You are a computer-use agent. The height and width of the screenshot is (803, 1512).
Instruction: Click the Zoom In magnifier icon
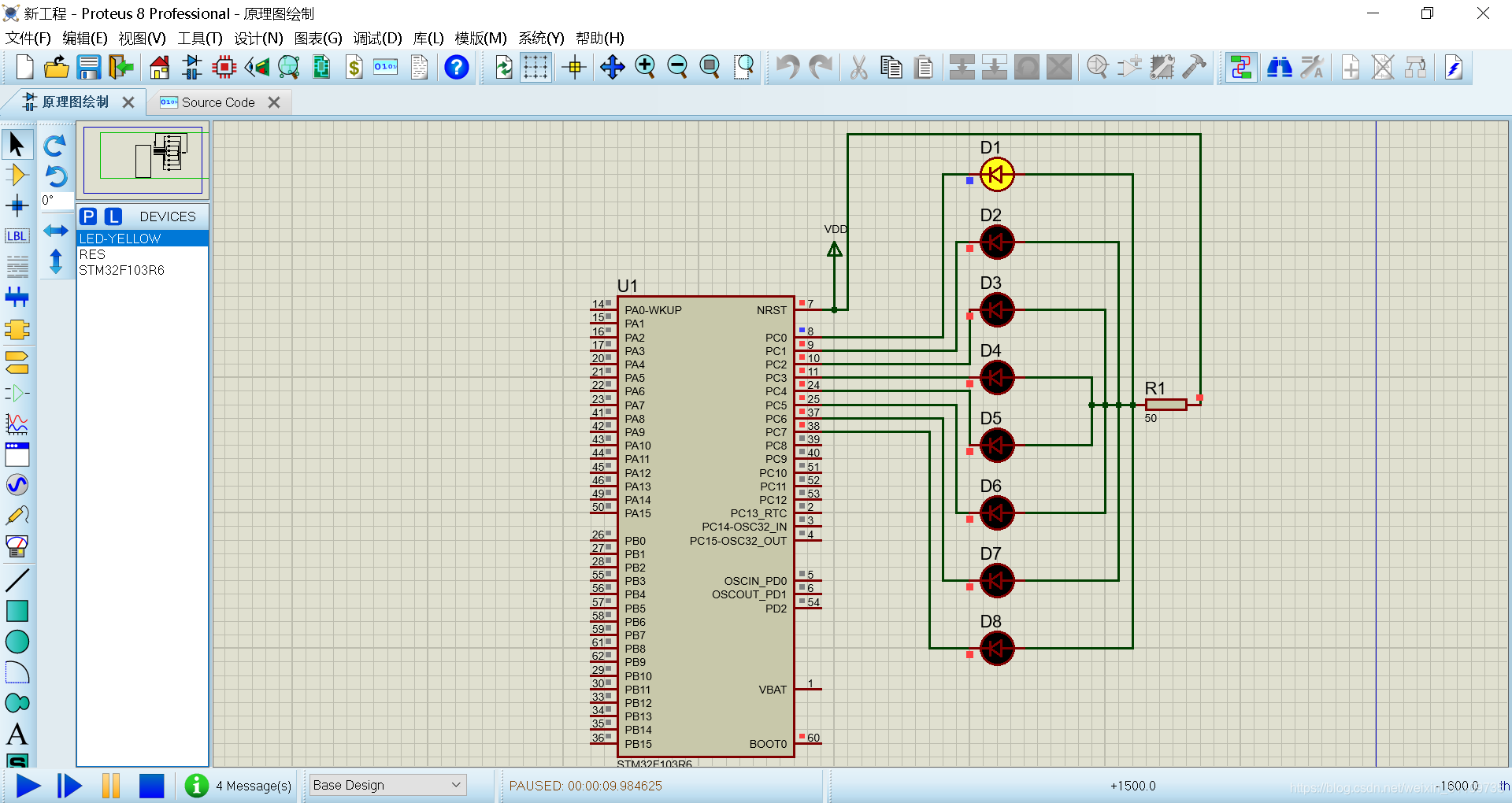tap(645, 68)
